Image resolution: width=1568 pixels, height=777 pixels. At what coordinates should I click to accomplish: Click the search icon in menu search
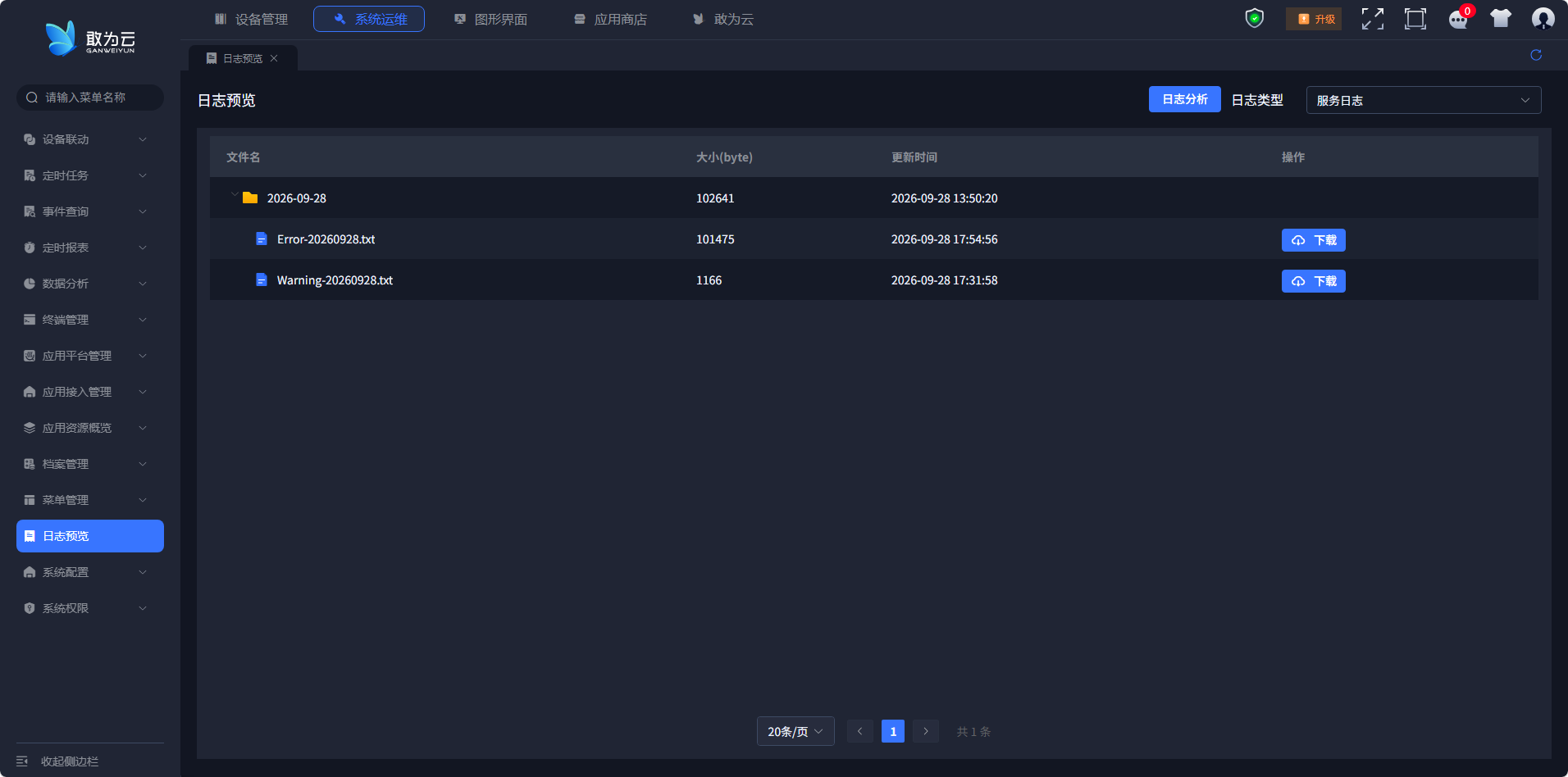32,98
